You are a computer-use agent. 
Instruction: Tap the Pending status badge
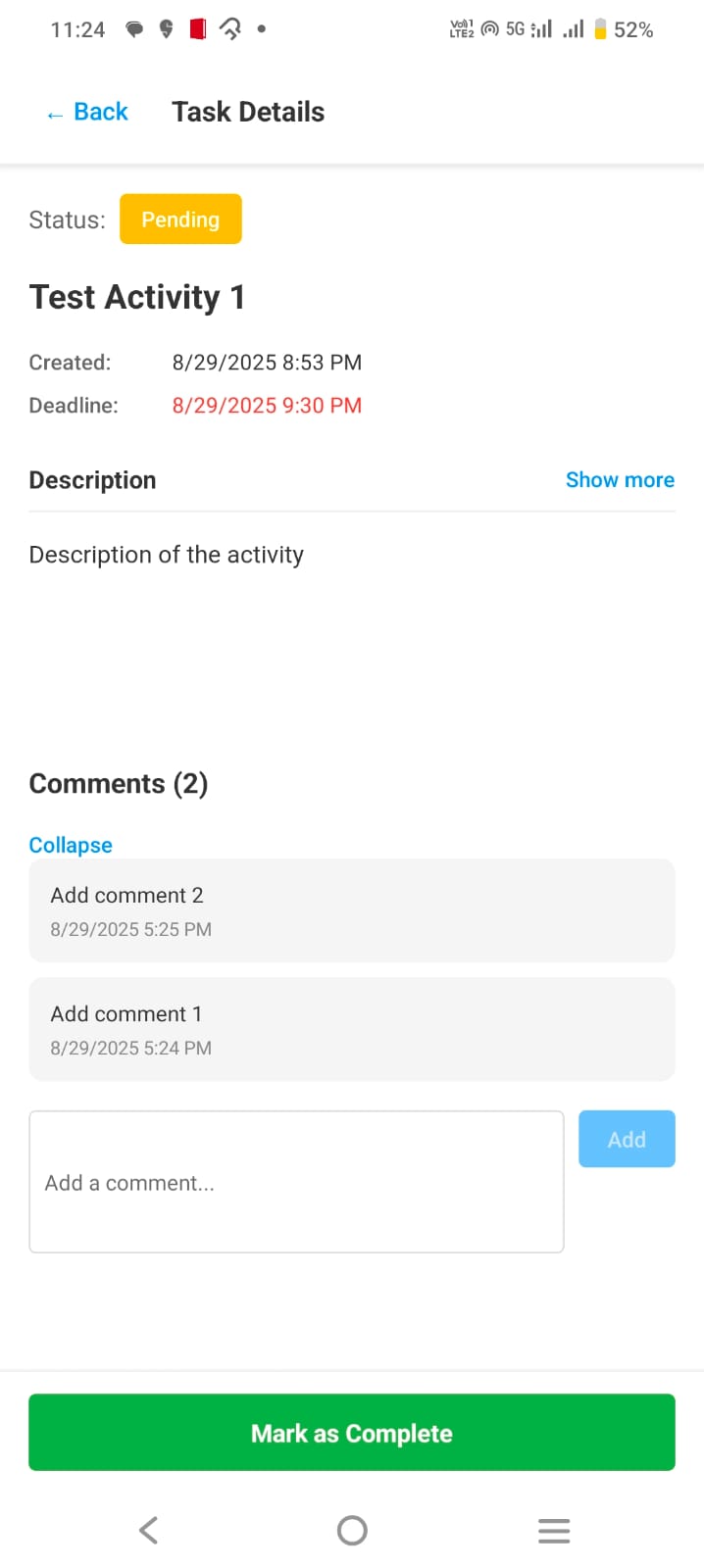(x=180, y=220)
